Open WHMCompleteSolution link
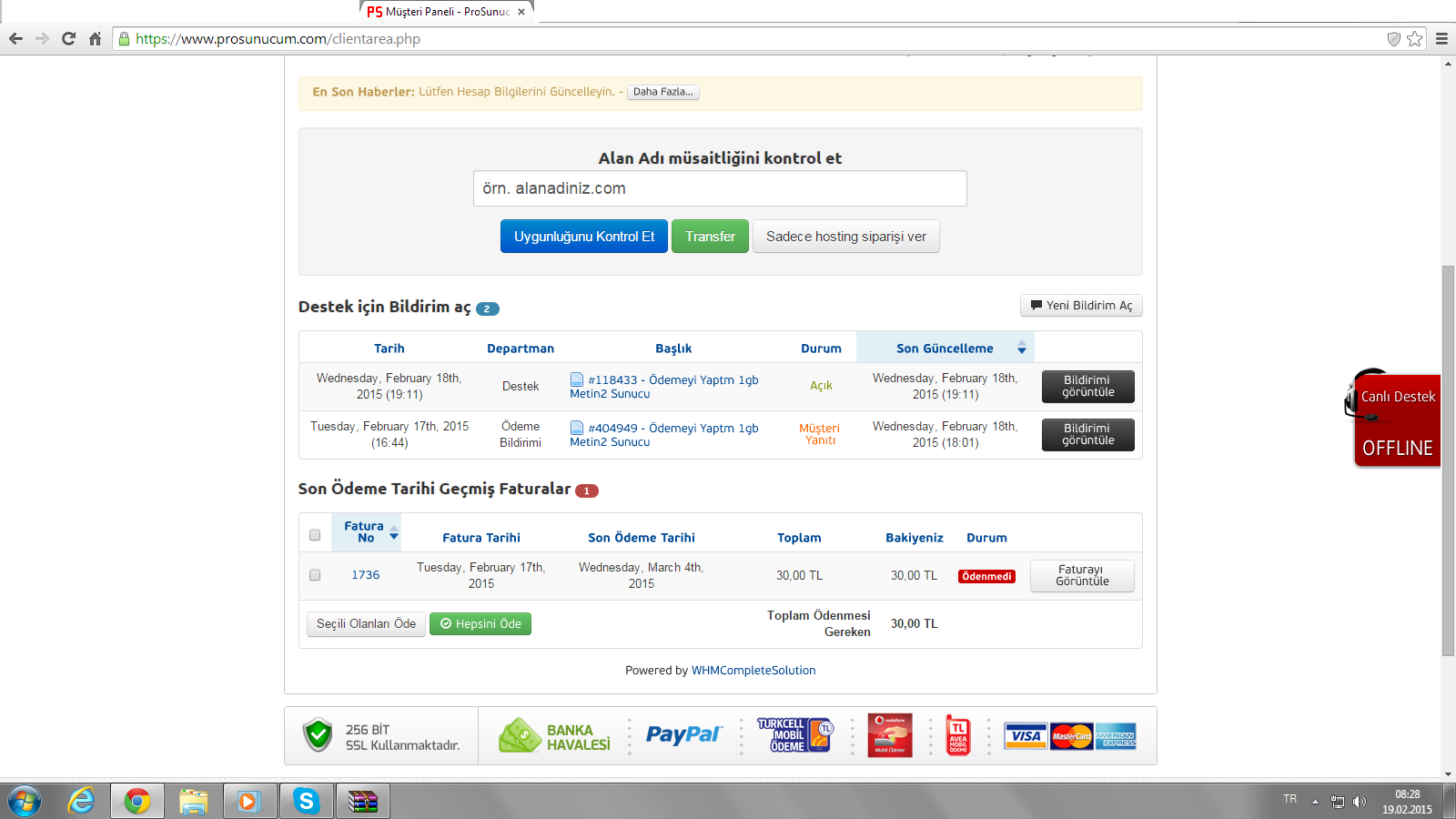Viewport: 1456px width, 819px height. click(753, 671)
